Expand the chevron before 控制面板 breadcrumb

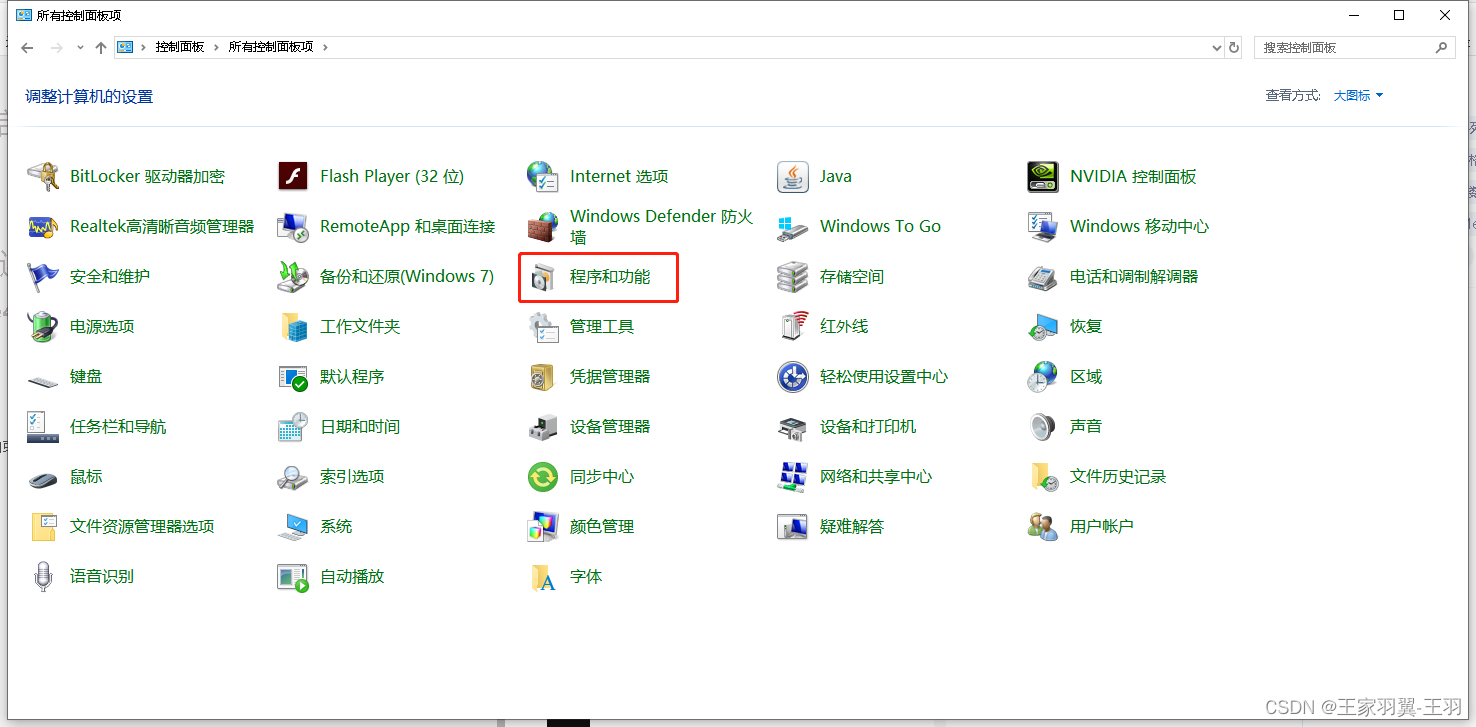[144, 47]
